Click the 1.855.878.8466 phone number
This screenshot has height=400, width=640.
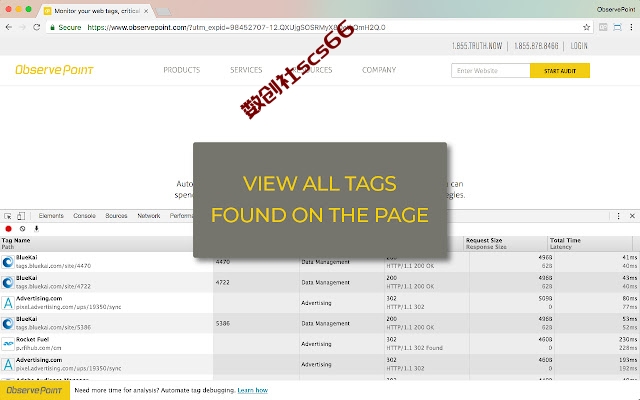[536, 46]
